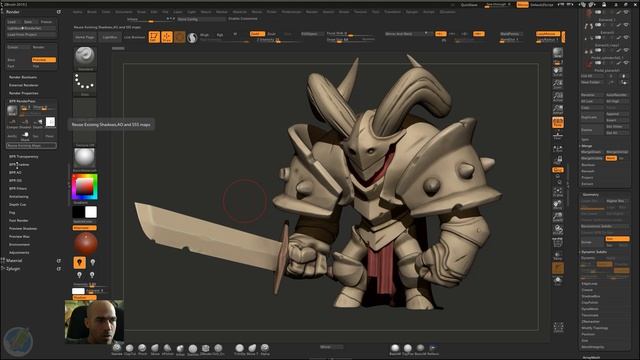Screen dimensions: 640x360
Task: Click the Move view icon on right shelf
Action: click(x=558, y=204)
